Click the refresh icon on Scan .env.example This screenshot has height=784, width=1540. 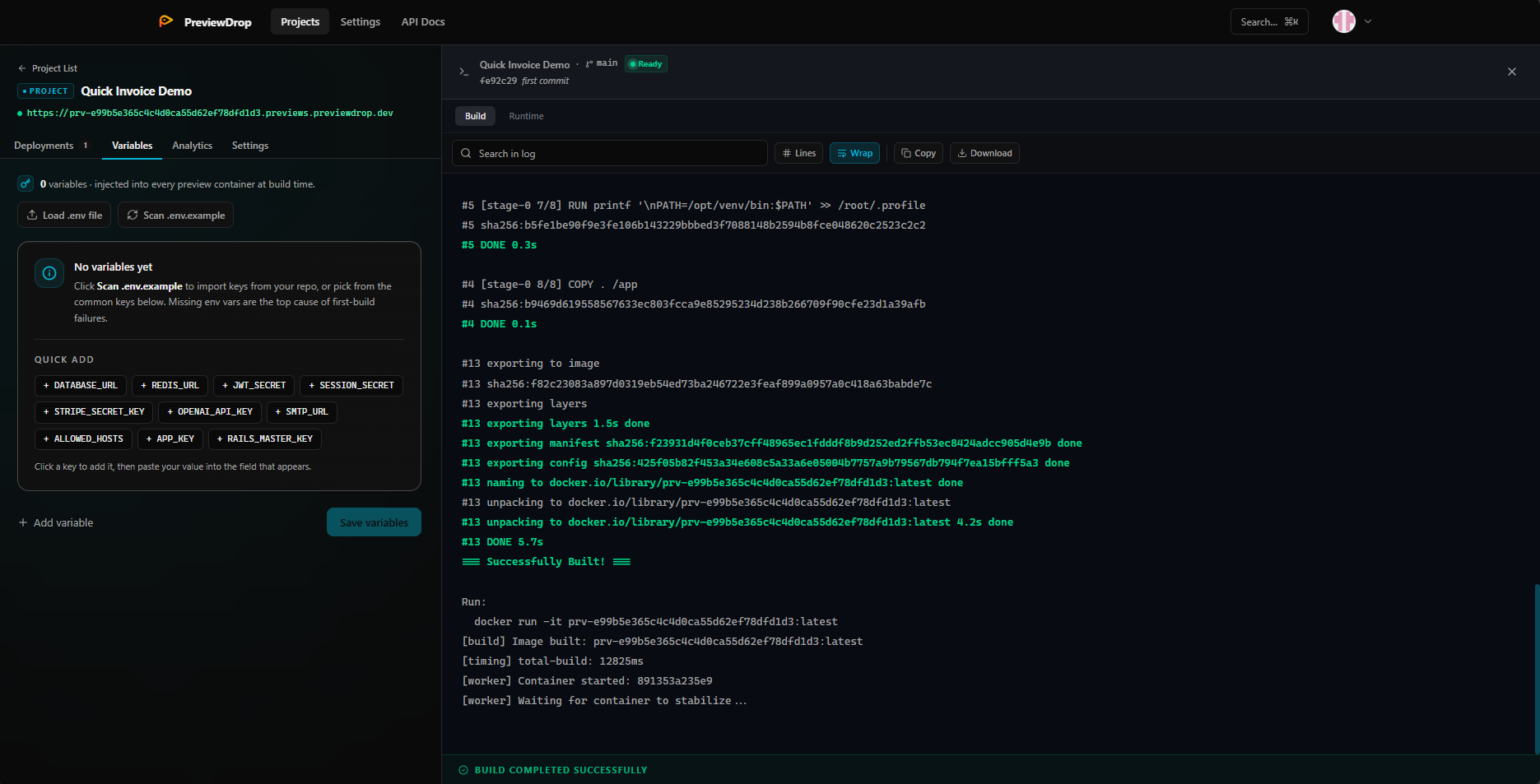133,215
